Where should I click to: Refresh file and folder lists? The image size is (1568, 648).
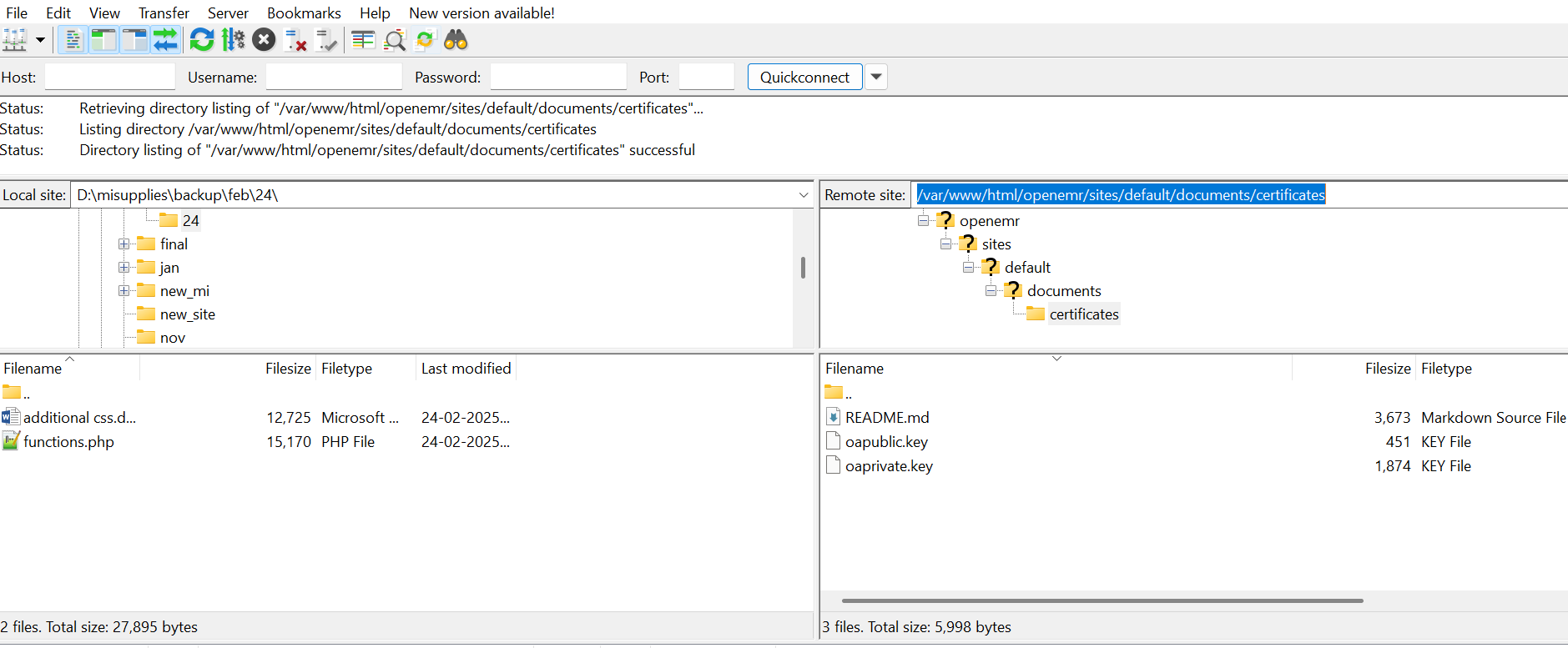[x=202, y=40]
